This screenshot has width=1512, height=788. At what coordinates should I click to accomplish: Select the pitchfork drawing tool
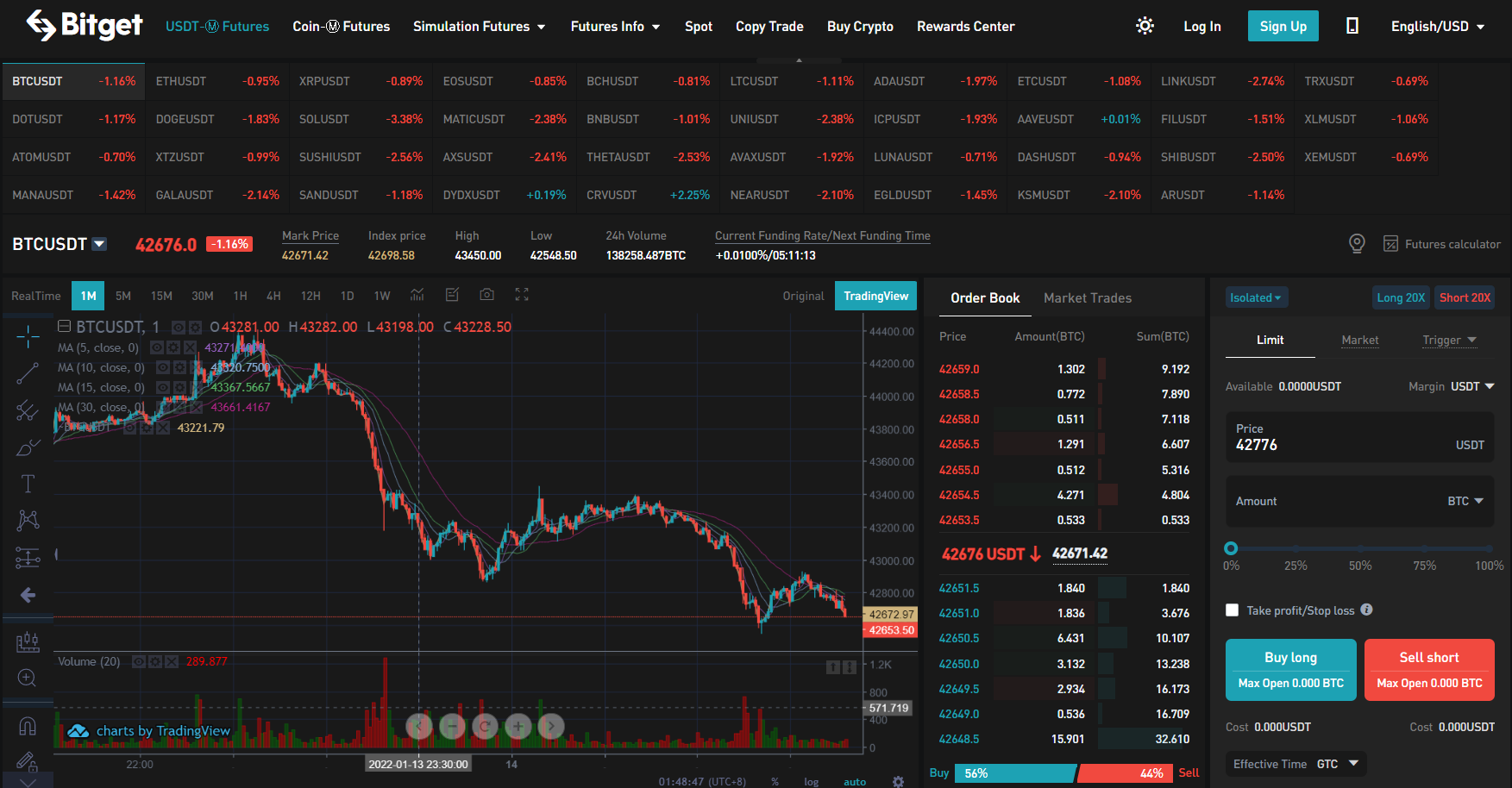click(28, 410)
